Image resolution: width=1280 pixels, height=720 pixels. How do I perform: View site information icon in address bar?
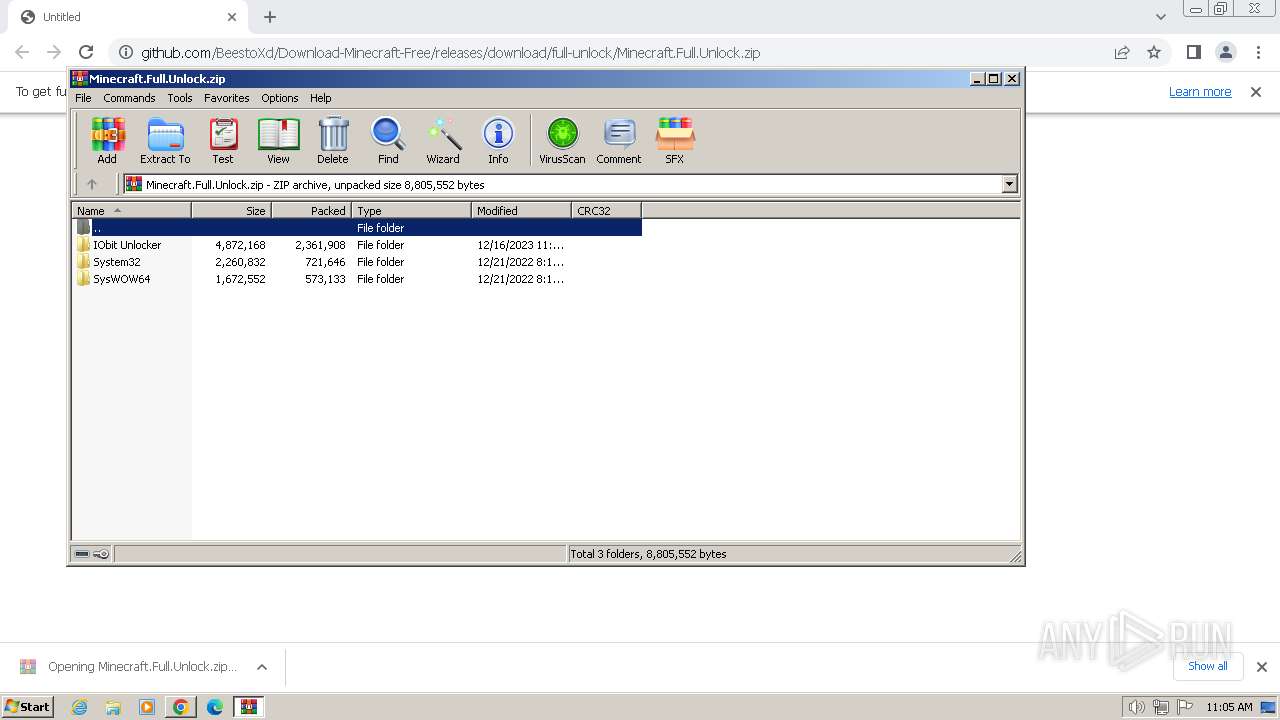[x=125, y=52]
